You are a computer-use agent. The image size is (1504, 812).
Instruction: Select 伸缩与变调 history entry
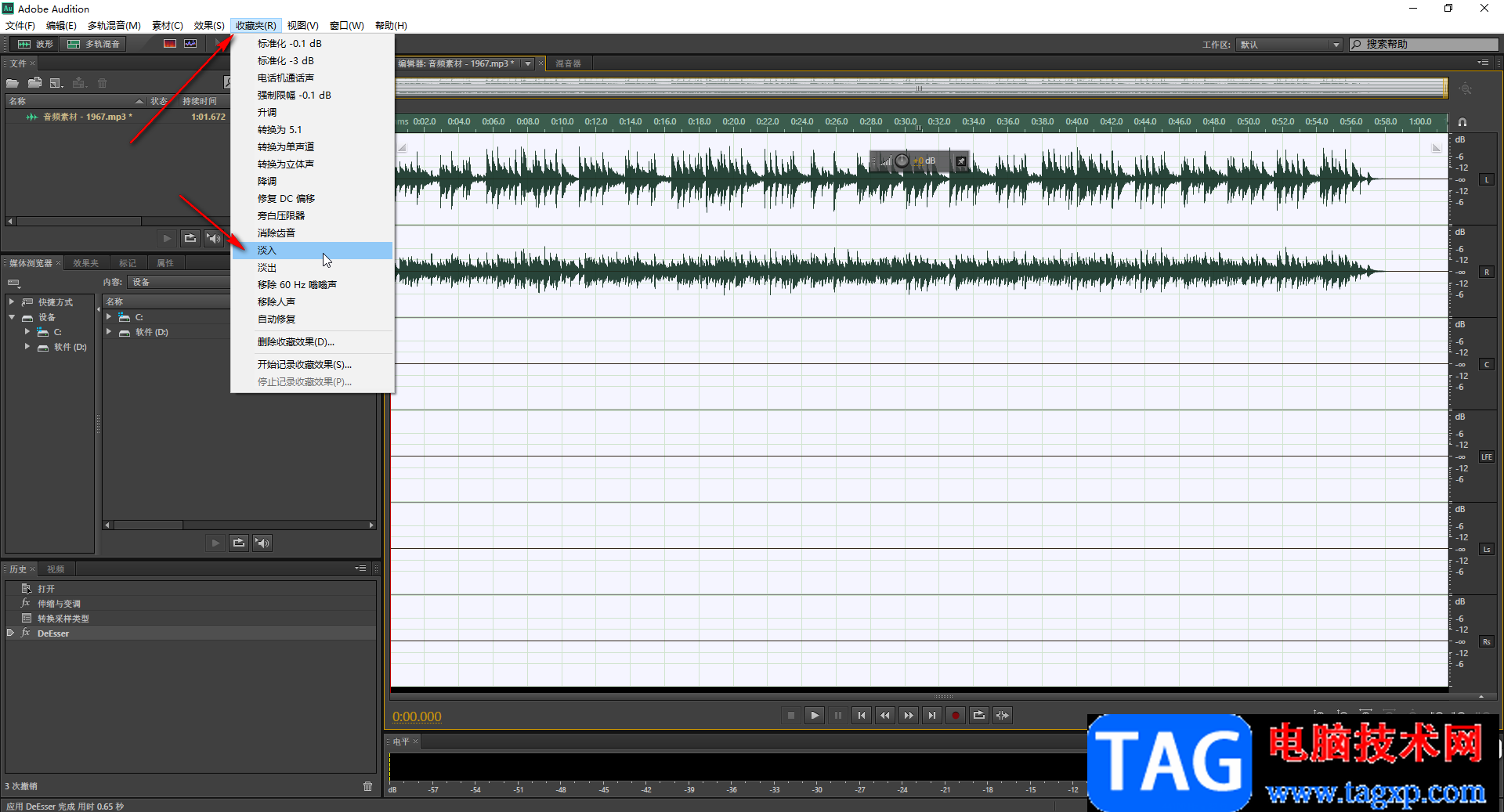pos(190,604)
